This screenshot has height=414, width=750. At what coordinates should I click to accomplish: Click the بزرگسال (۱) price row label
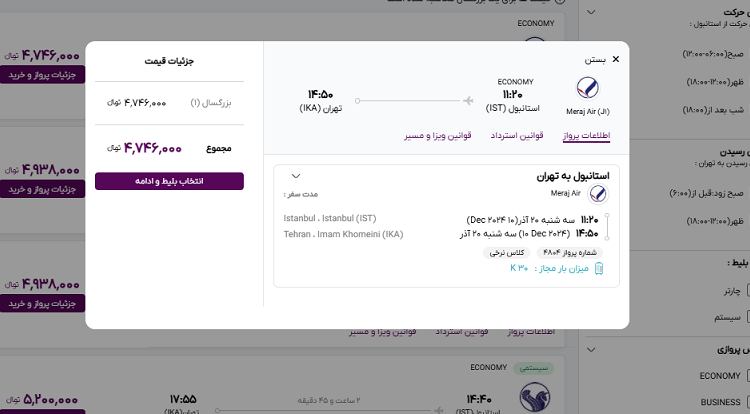coord(211,103)
